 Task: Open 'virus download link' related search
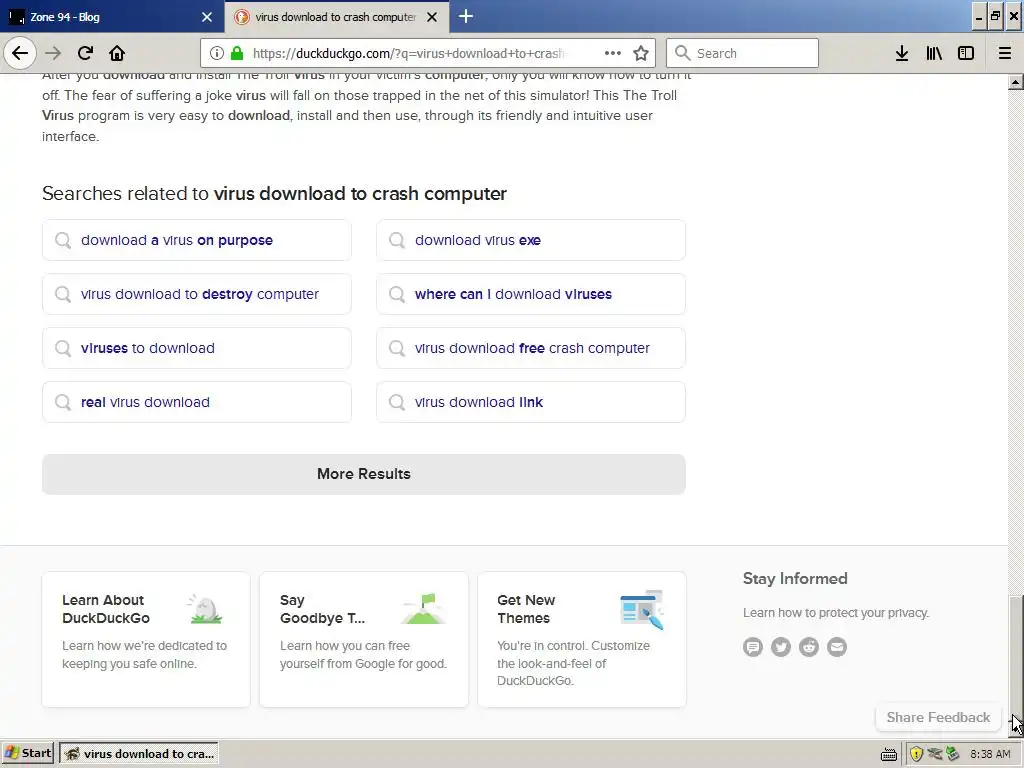530,402
